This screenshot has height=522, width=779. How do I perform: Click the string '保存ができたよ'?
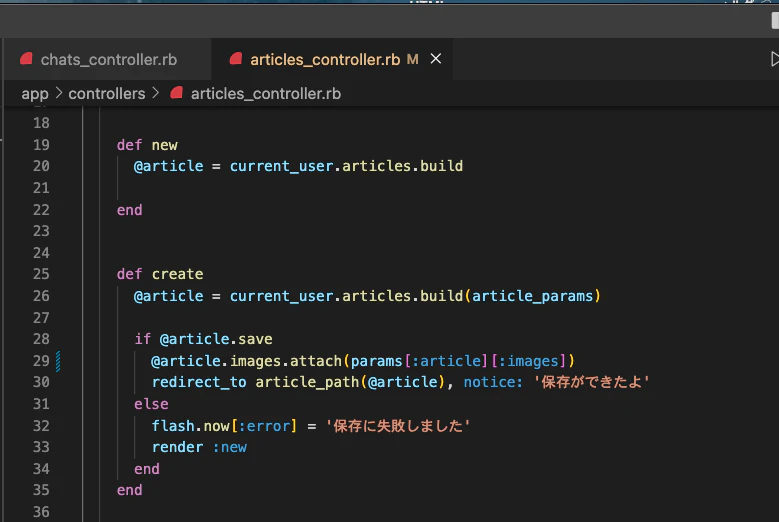[591, 382]
